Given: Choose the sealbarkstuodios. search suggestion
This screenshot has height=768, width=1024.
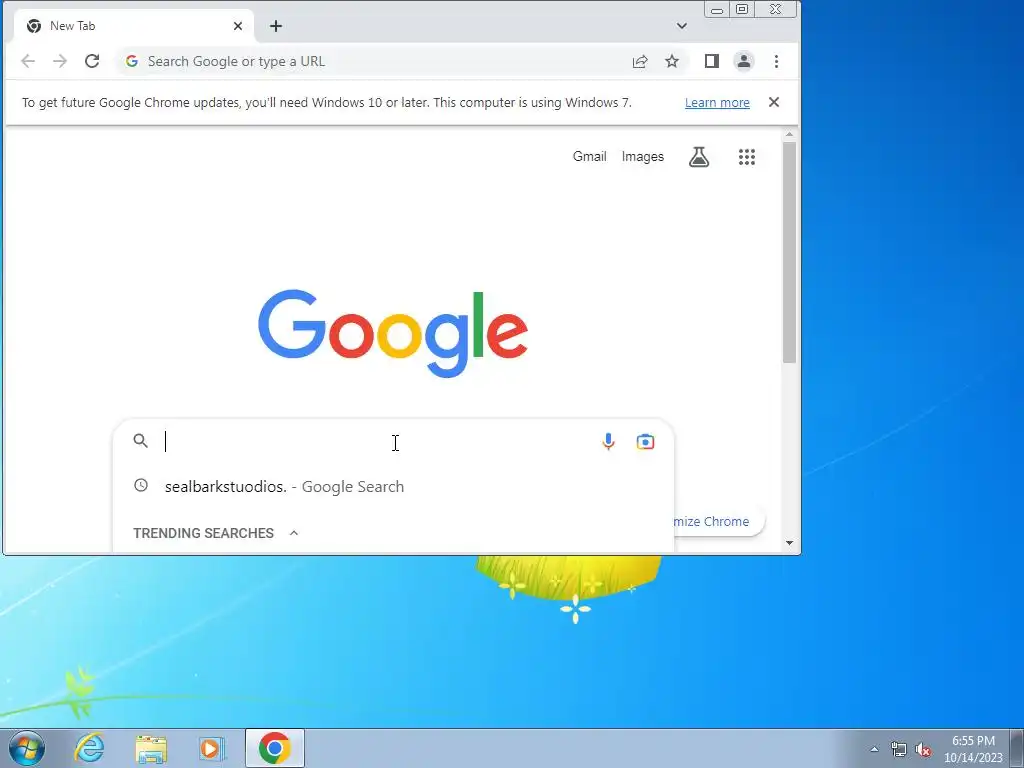Looking at the screenshot, I should 393,487.
